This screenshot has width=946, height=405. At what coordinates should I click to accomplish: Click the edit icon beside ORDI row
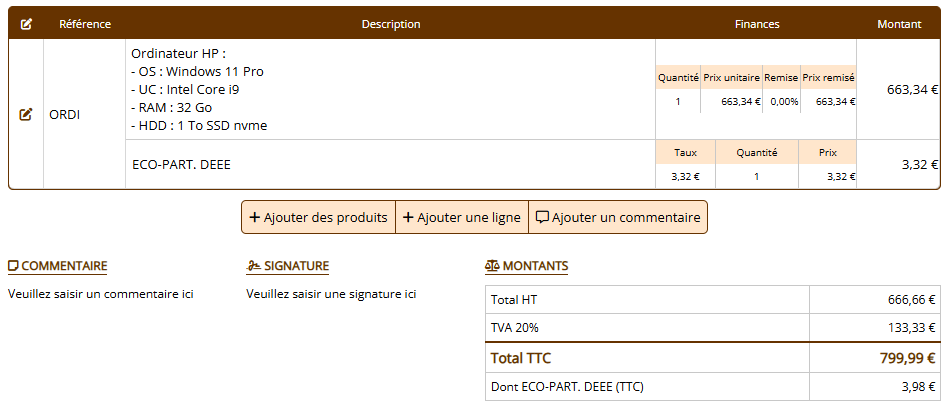26,114
